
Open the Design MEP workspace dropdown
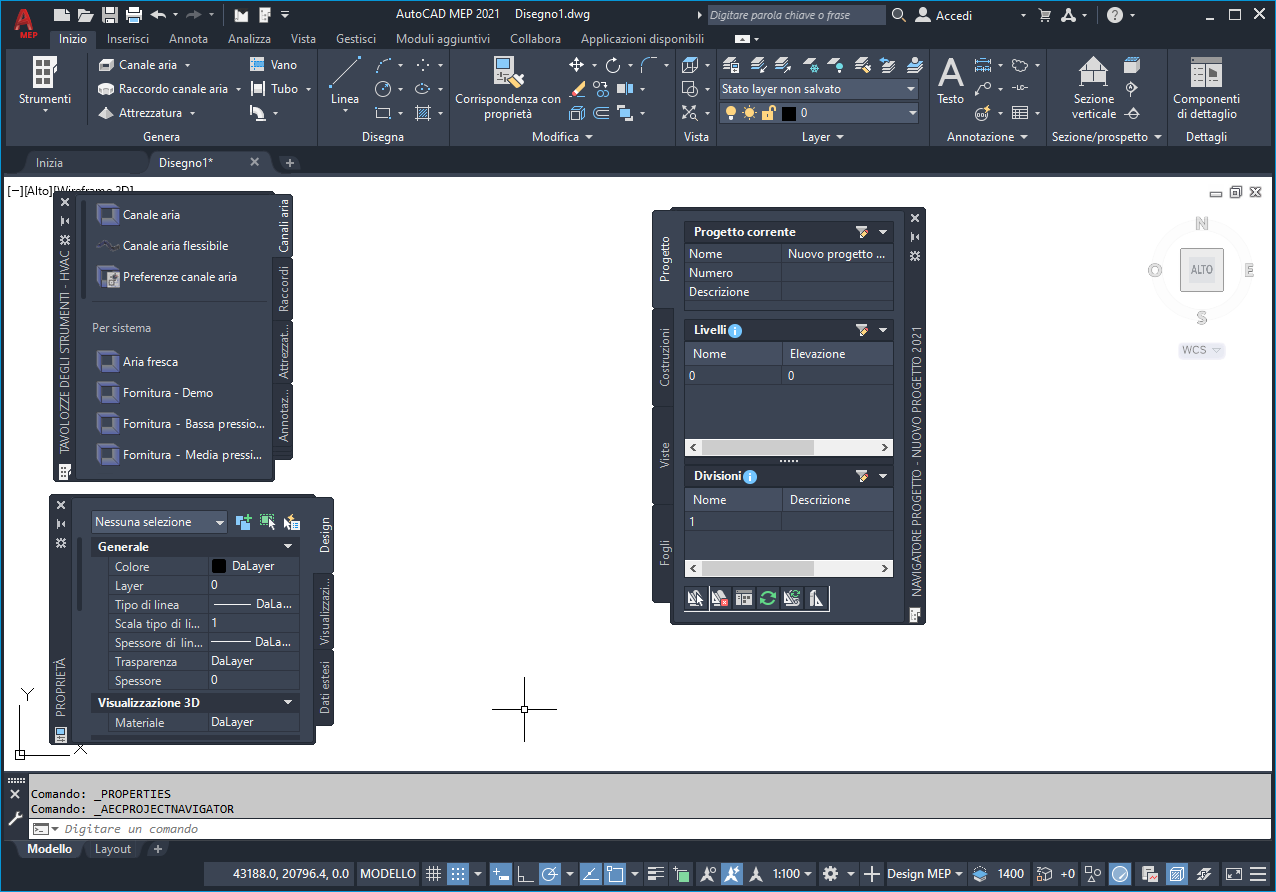(925, 874)
